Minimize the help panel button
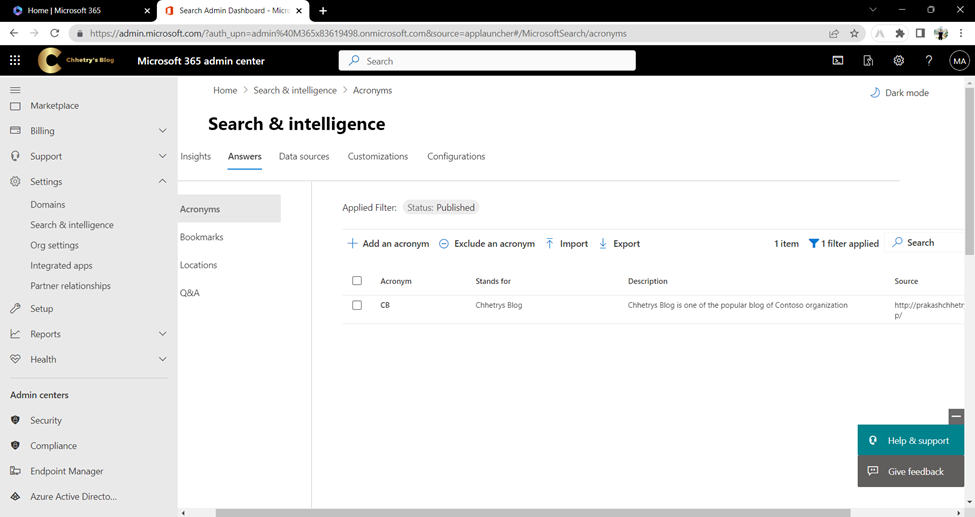Screen dimensions: 975x517 tap(956, 416)
